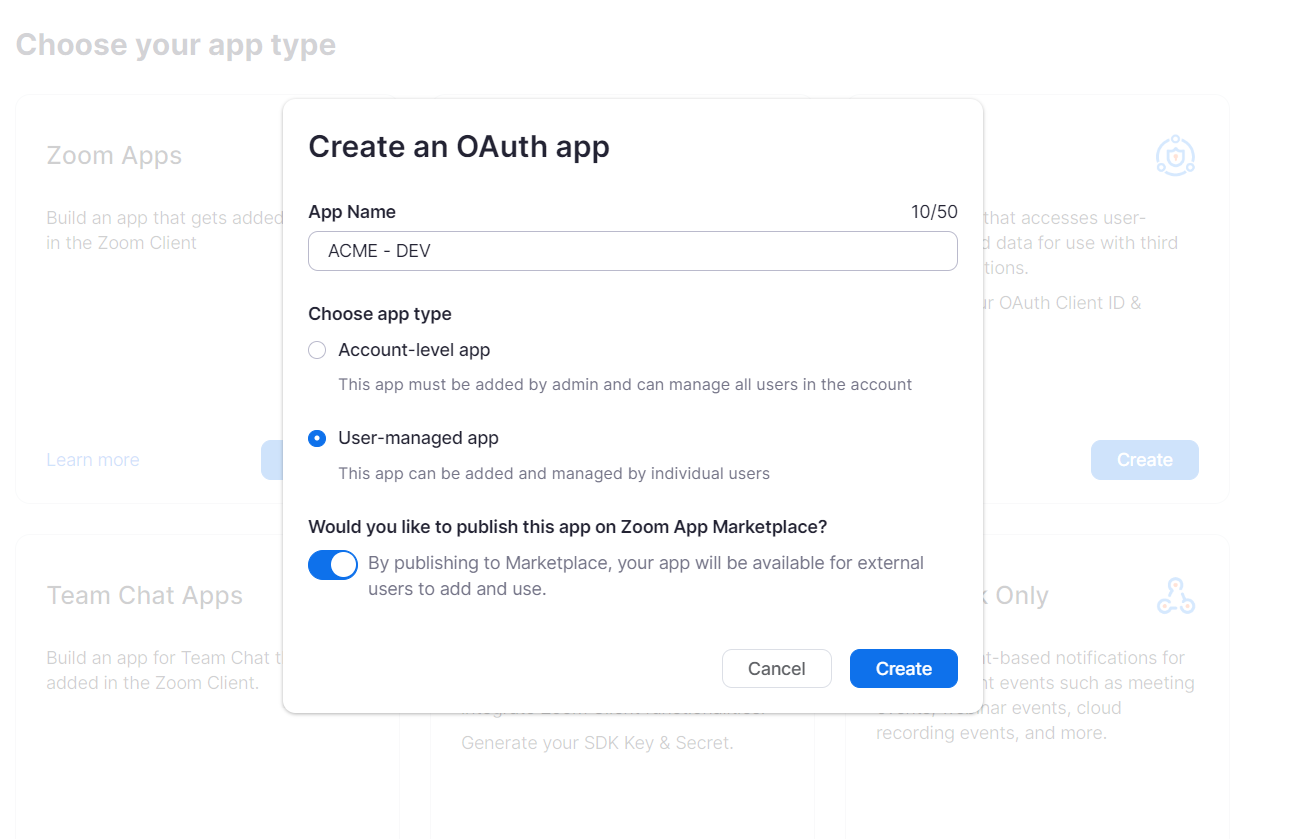Click the Cancel button in dialog

tap(776, 669)
